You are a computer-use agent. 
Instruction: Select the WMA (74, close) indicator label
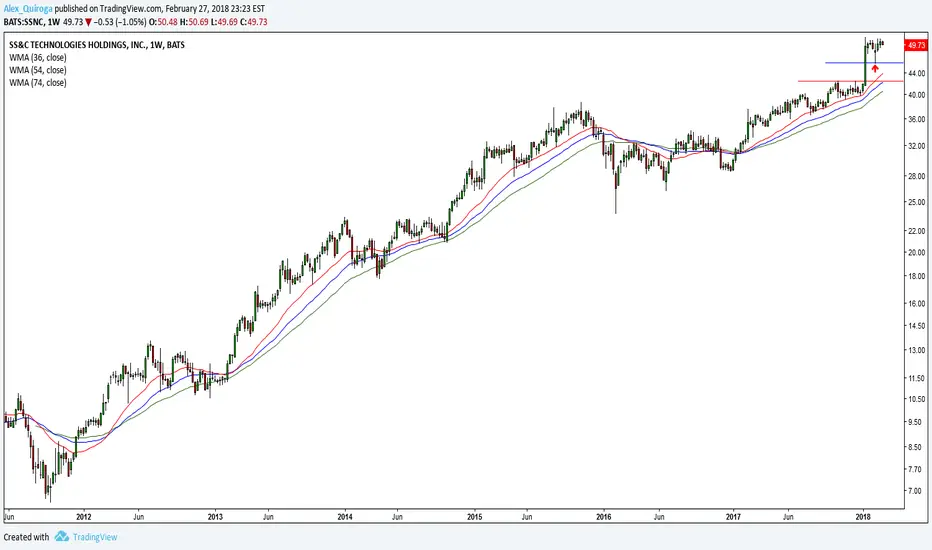(37, 83)
